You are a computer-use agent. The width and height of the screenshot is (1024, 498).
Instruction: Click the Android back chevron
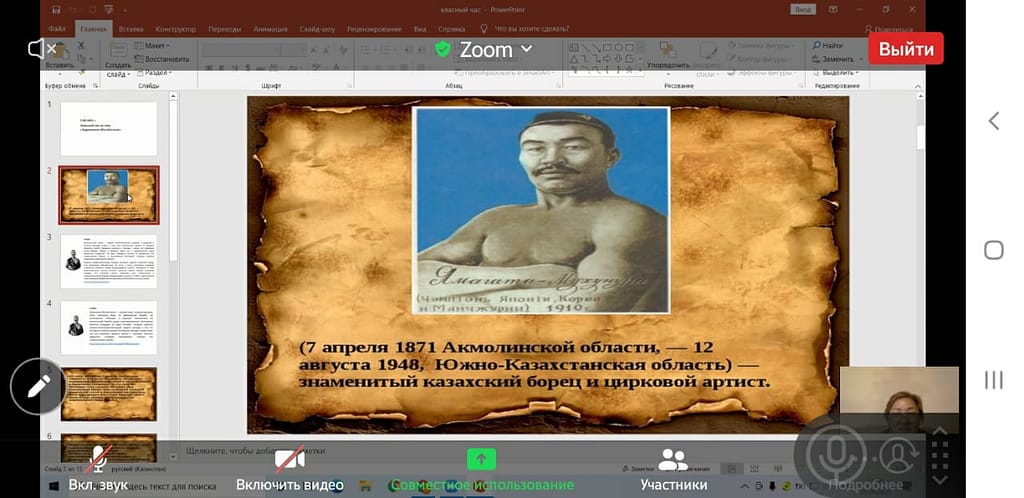tap(993, 121)
